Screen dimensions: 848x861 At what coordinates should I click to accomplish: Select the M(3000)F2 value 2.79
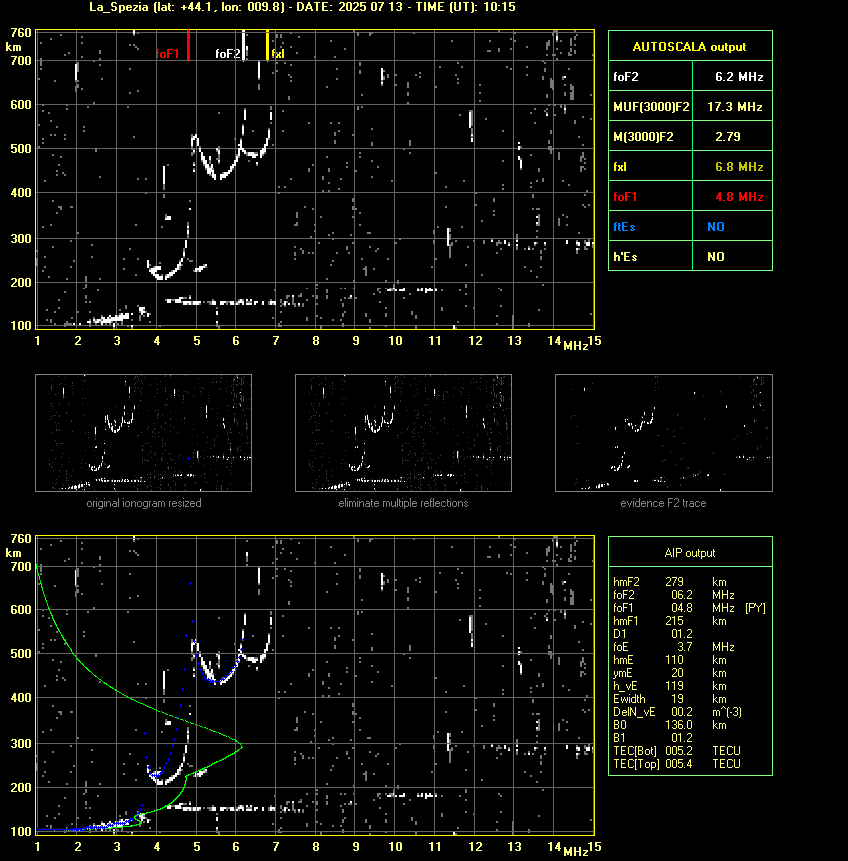[728, 137]
